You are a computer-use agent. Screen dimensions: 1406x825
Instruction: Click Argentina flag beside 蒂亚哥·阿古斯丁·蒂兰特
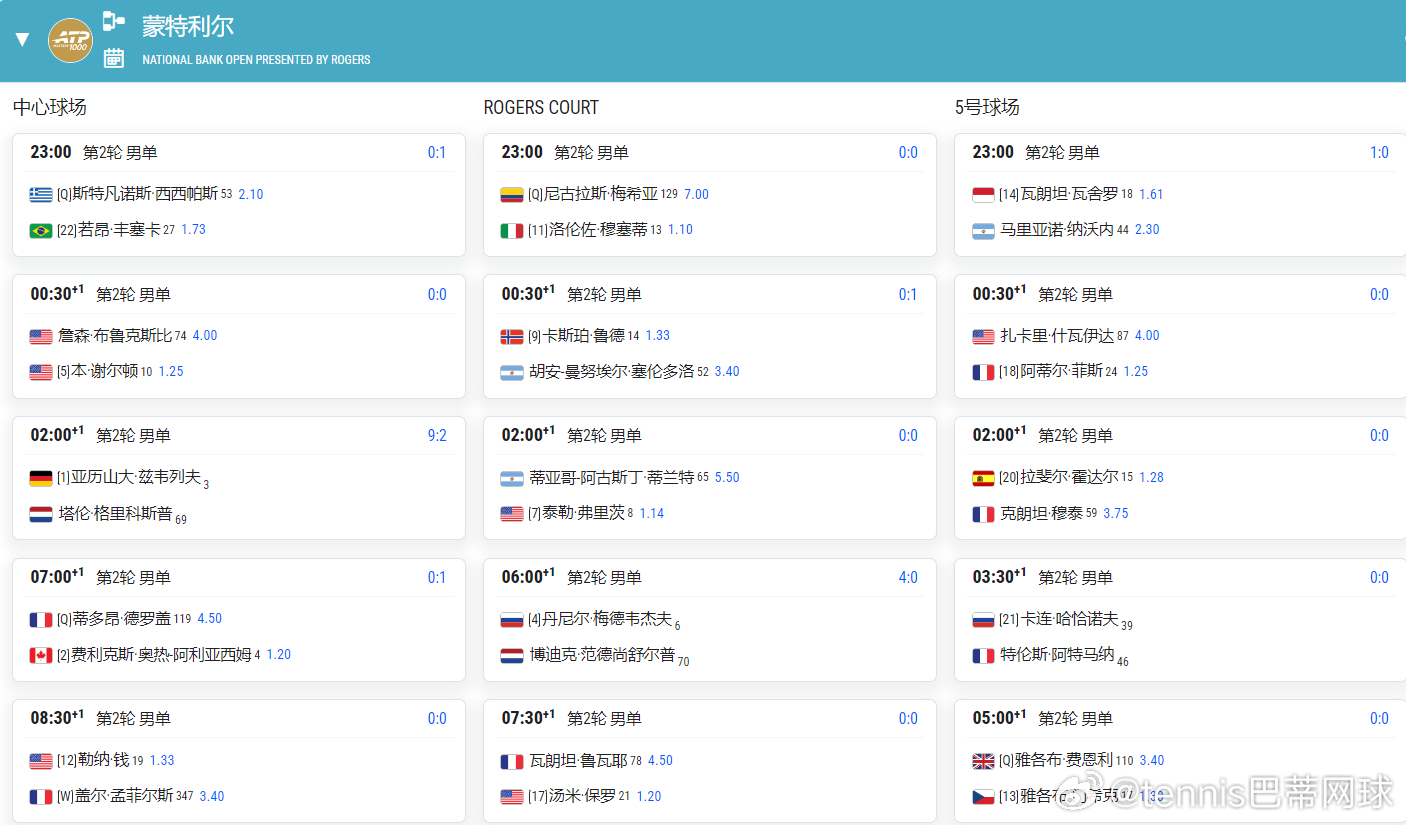coord(512,478)
